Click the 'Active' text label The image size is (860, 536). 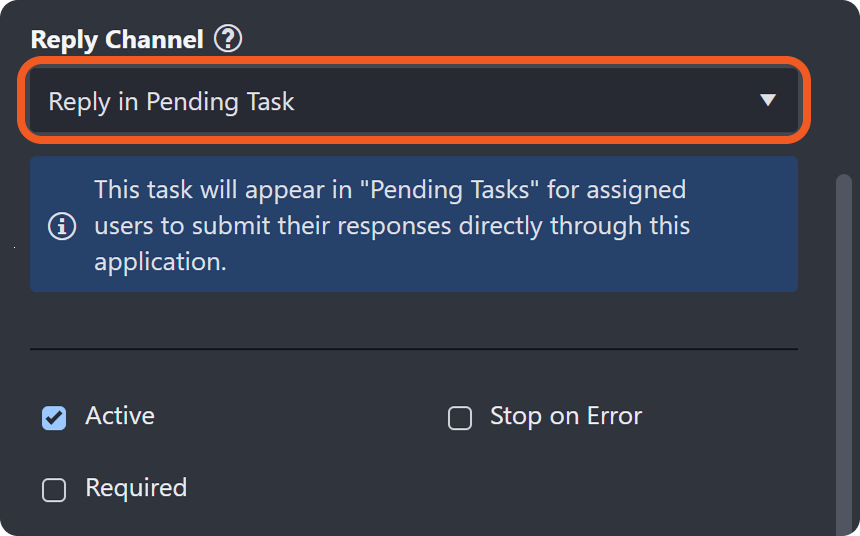tap(120, 416)
